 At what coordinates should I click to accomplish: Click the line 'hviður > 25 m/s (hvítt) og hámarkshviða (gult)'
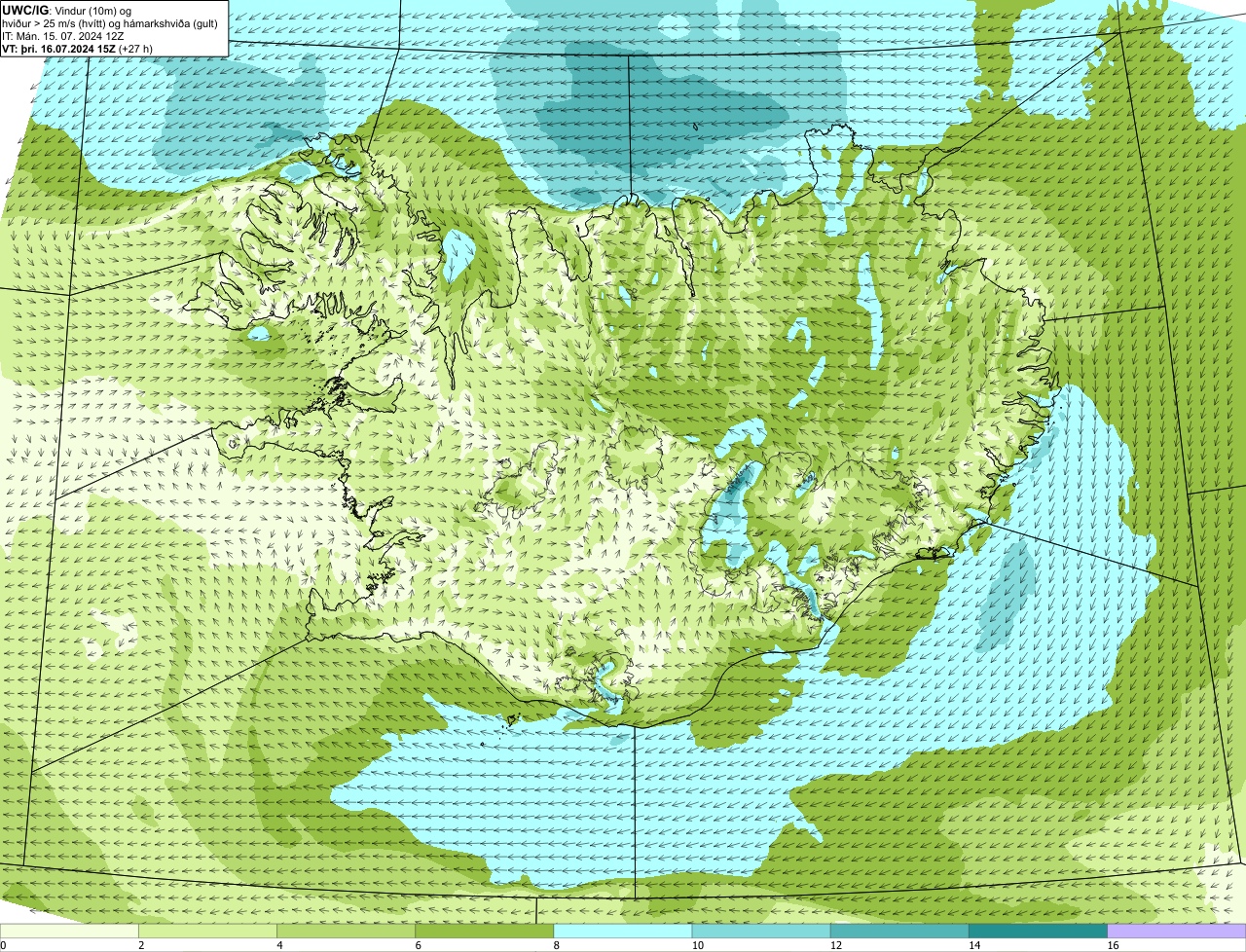click(x=110, y=23)
